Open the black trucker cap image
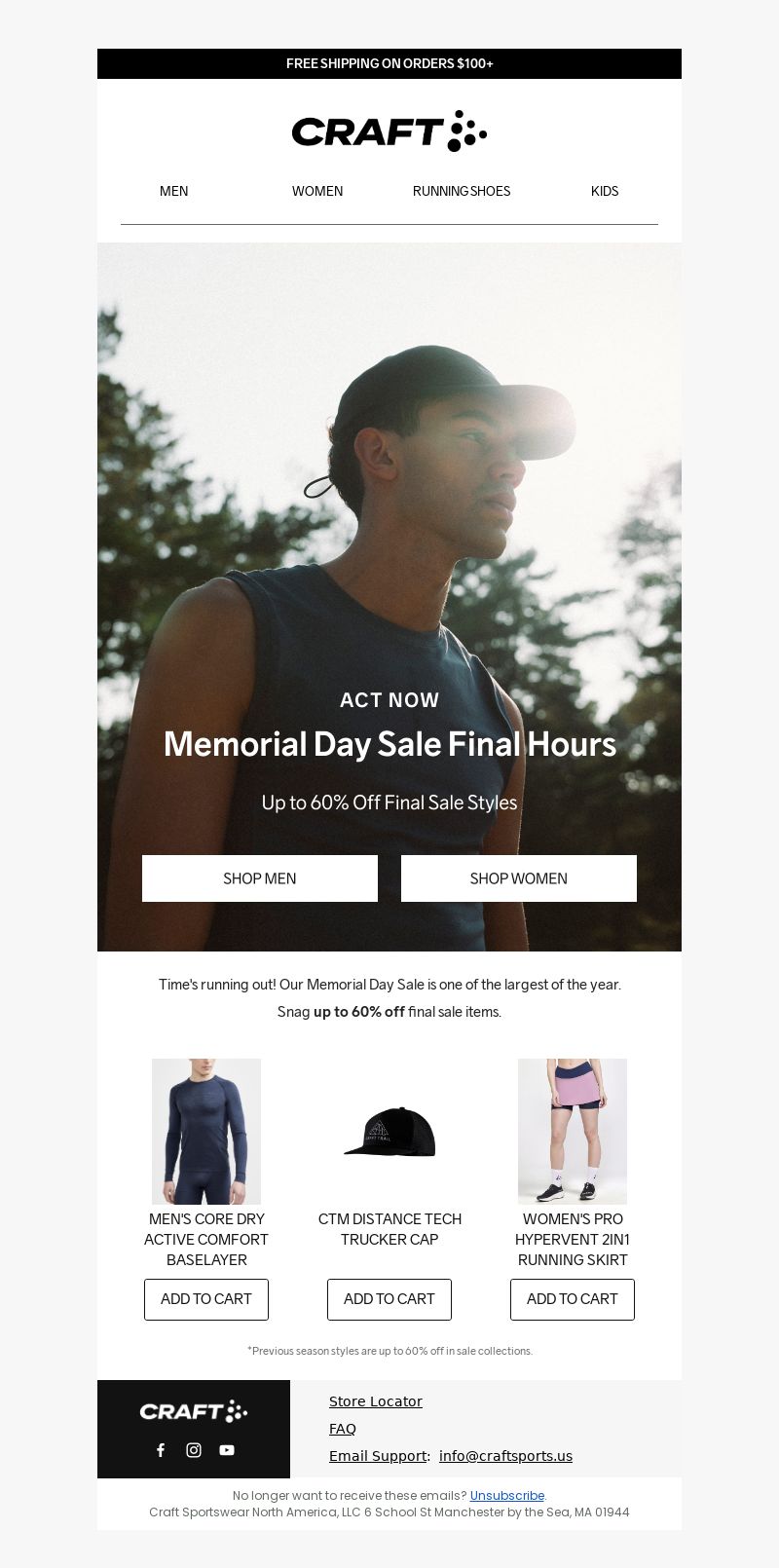 coord(389,1132)
